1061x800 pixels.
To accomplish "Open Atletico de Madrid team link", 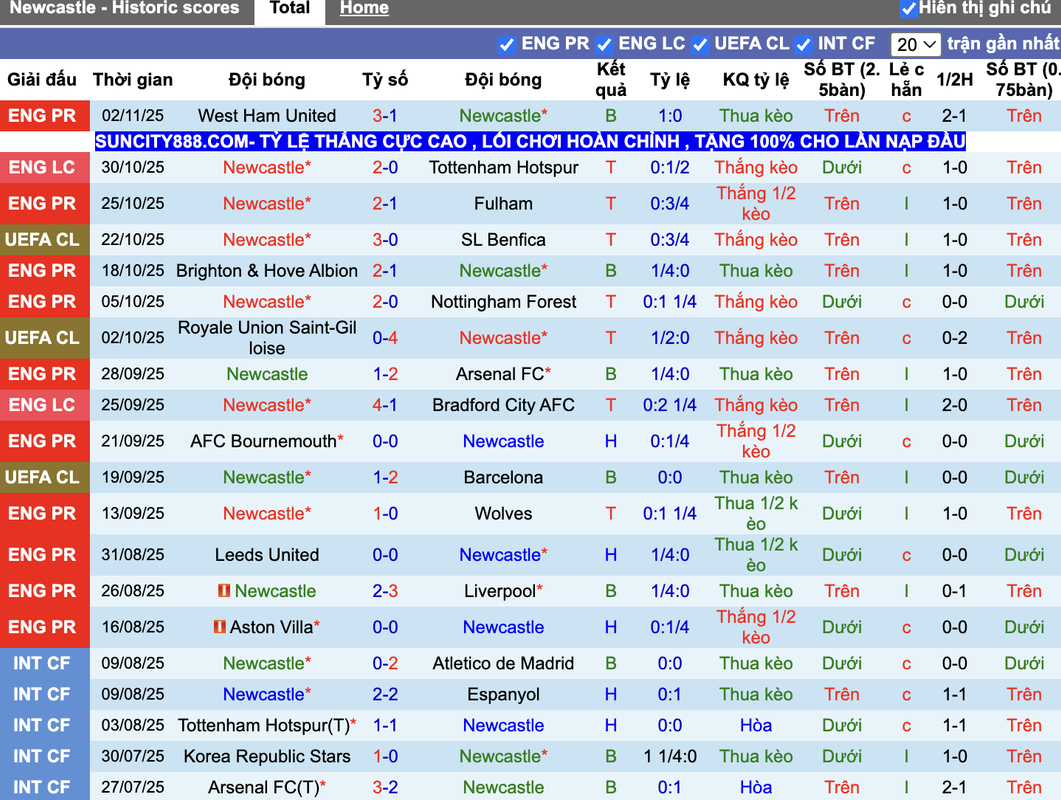I will pyautogui.click(x=503, y=663).
